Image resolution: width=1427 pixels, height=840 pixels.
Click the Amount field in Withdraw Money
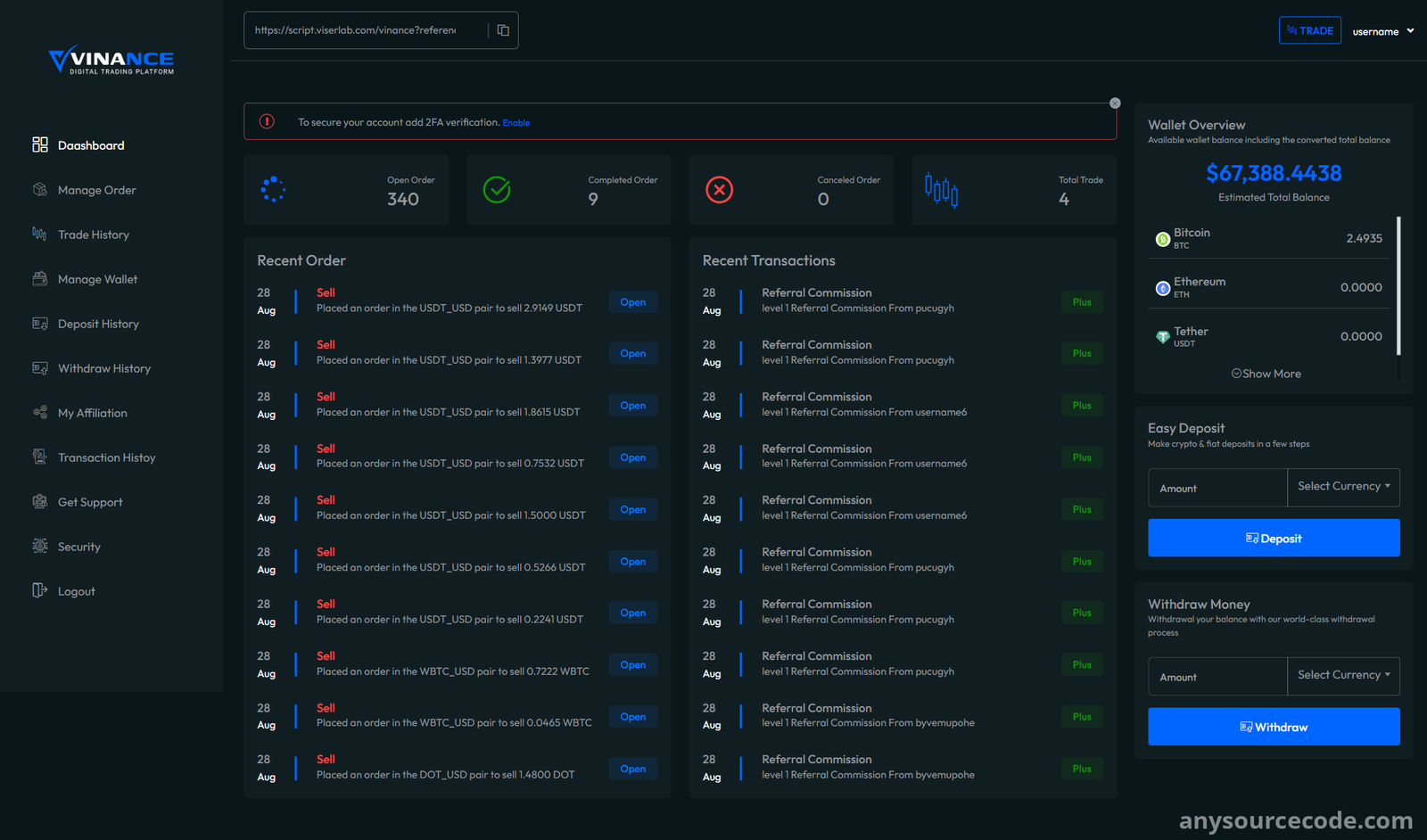tap(1217, 677)
